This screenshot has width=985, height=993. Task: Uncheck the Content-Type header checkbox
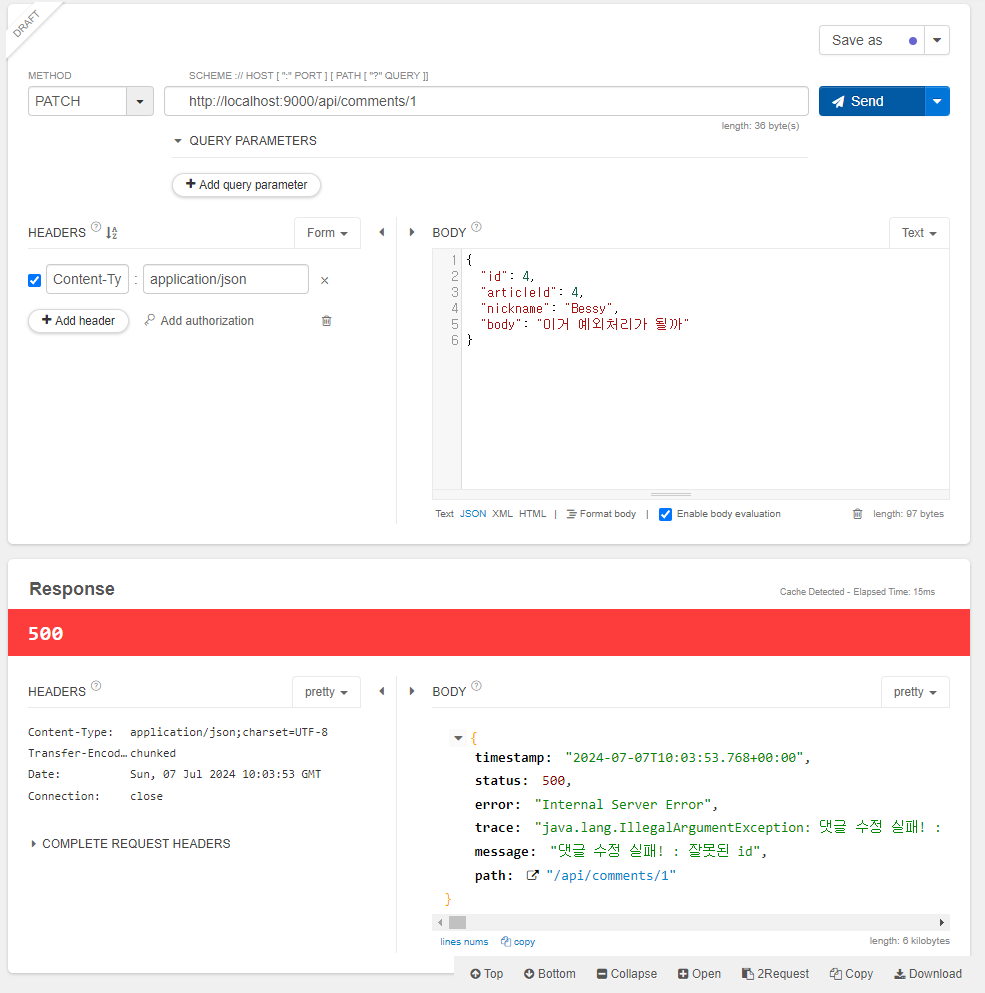35,280
